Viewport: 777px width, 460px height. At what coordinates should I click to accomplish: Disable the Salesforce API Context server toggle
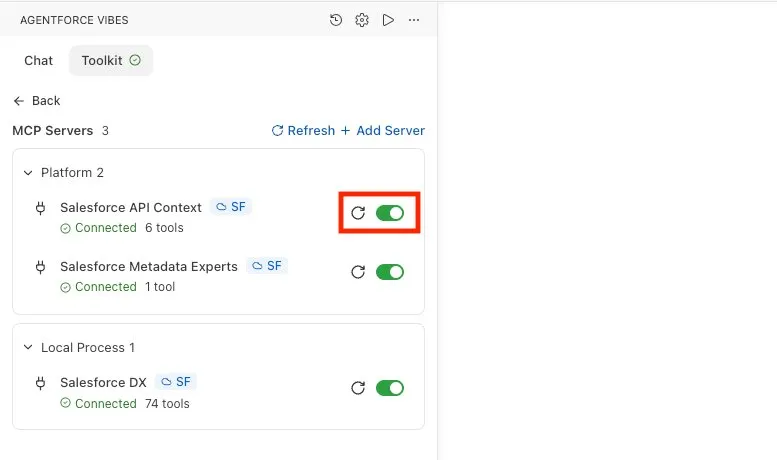[x=390, y=213]
